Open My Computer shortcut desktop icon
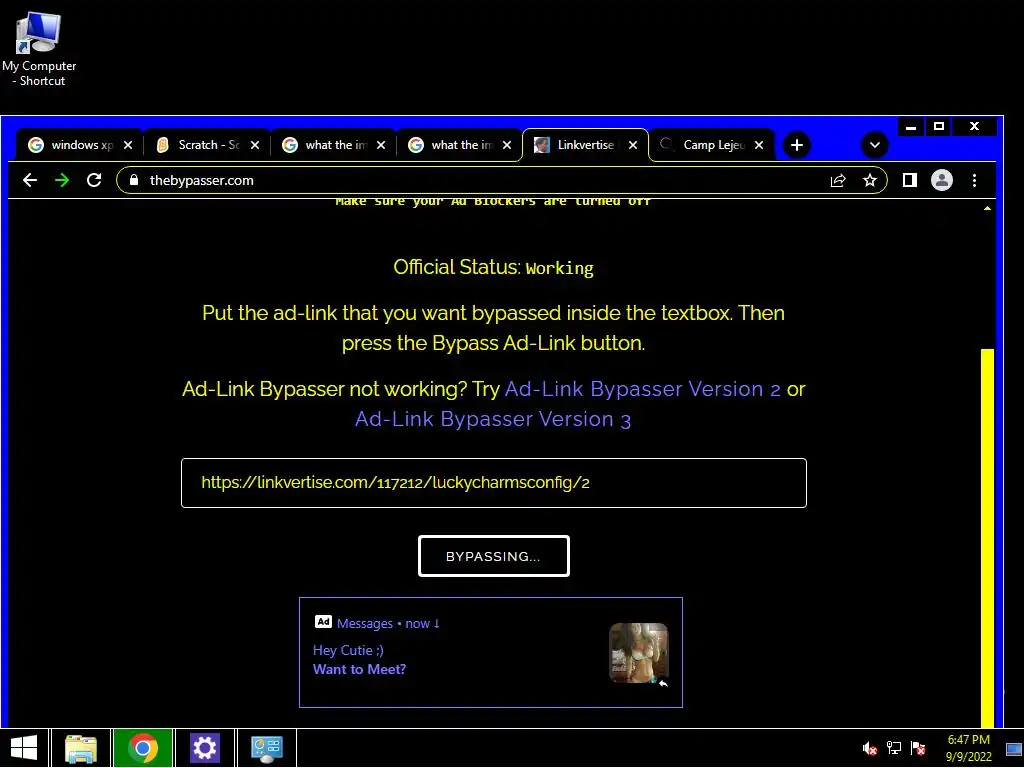This screenshot has width=1024, height=768. tap(38, 50)
